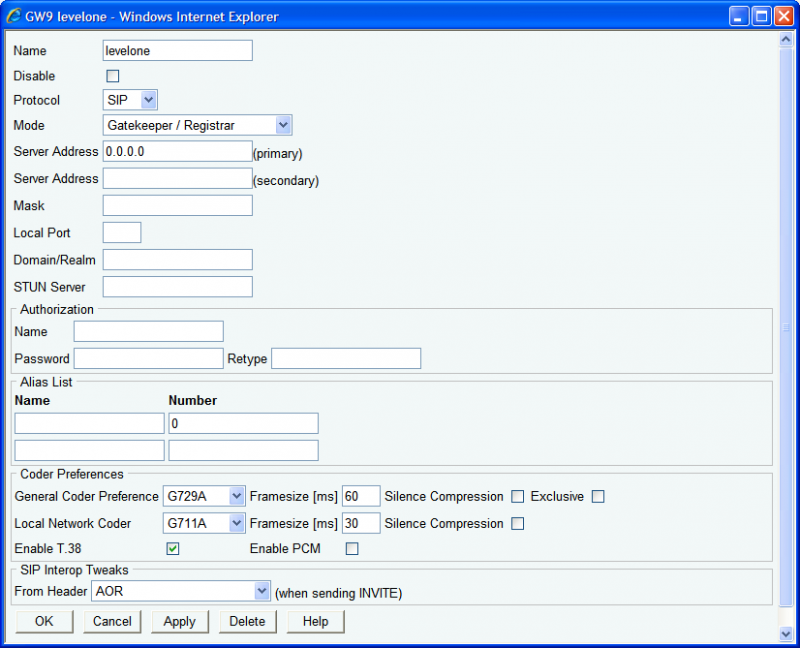Focus the top Name field containing levelone
Screen dimensions: 800x648
click(178, 51)
